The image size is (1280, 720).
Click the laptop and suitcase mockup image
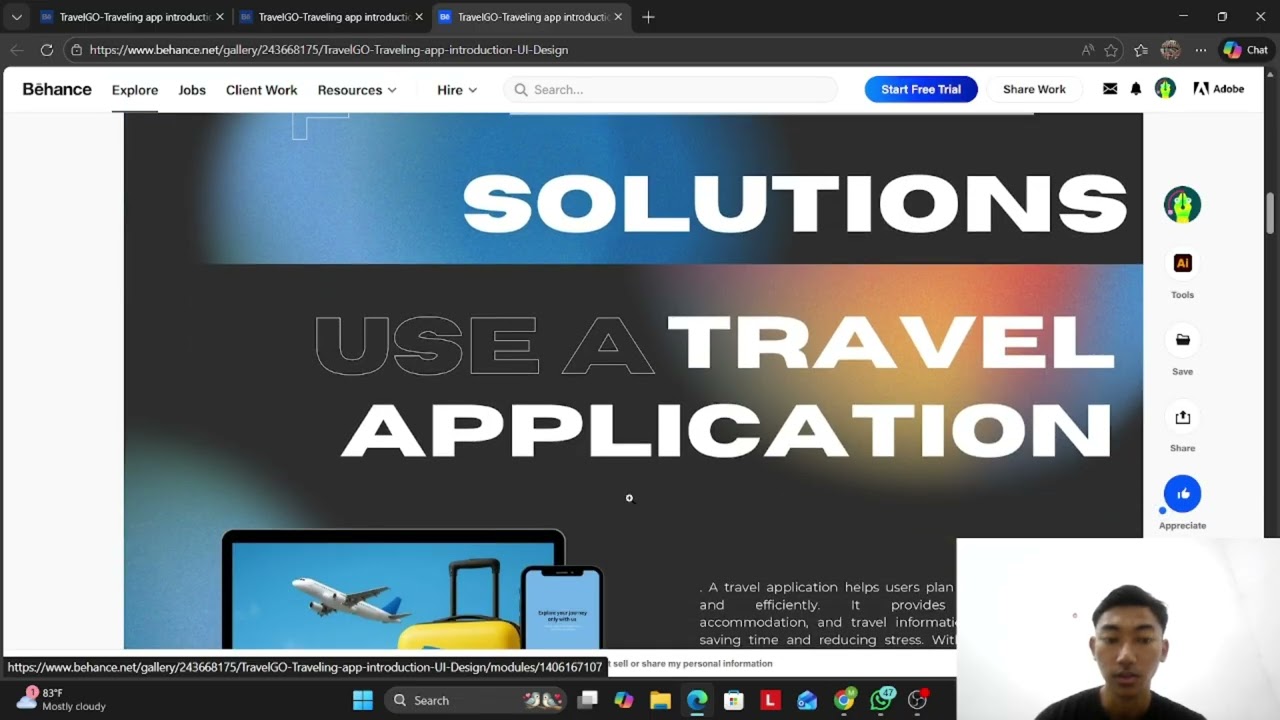click(412, 590)
